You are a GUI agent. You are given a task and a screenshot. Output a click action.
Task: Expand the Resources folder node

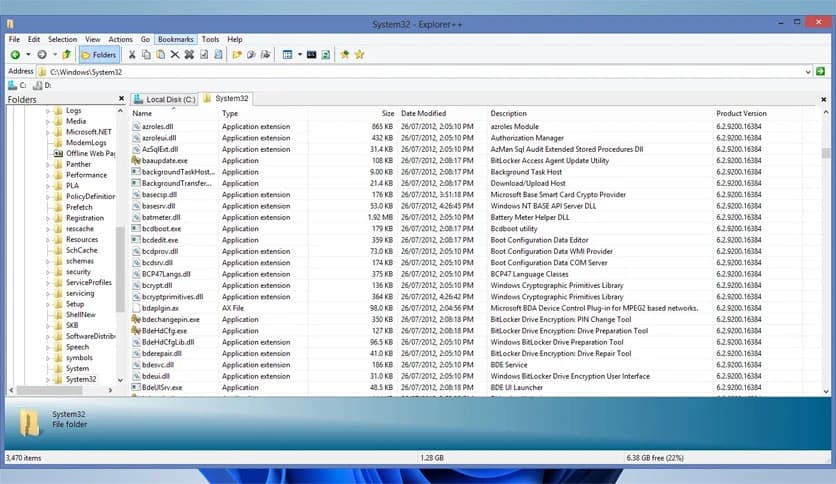47,240
